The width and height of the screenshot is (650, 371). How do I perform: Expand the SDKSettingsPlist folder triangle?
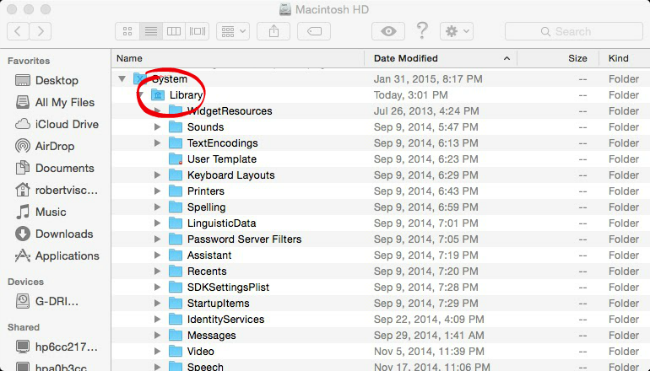point(157,287)
